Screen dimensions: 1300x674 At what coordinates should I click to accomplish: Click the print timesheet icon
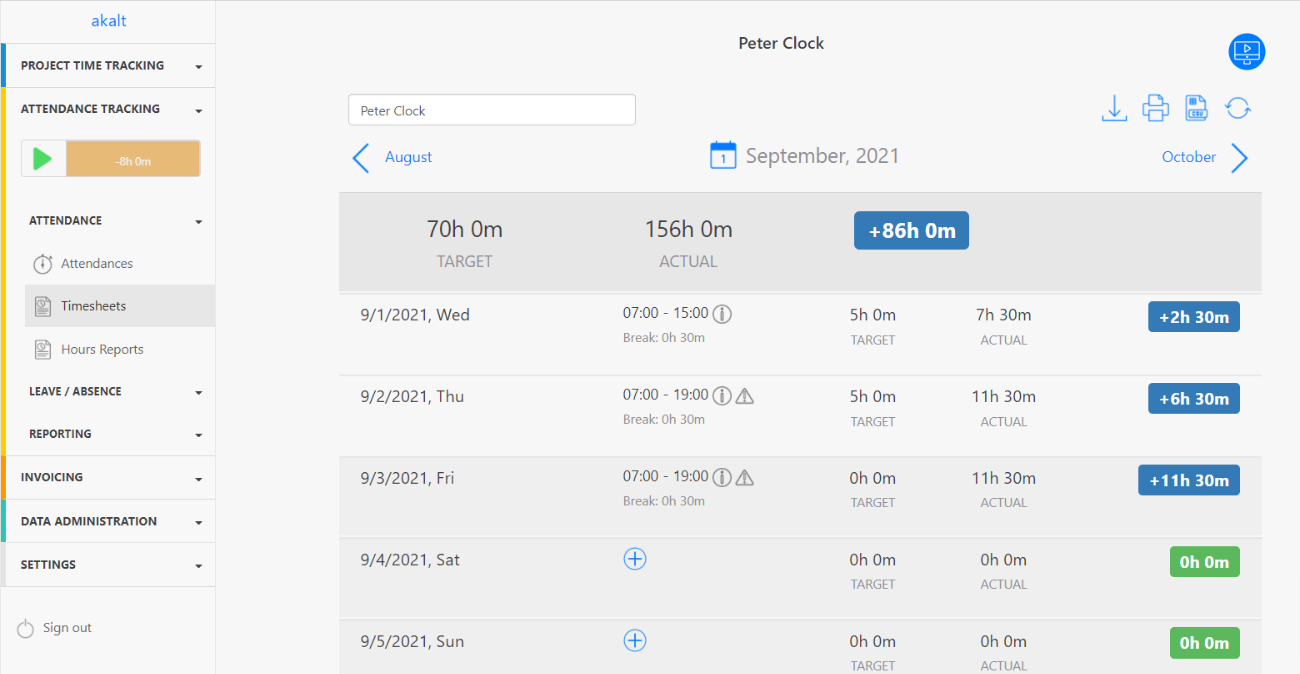(1155, 108)
